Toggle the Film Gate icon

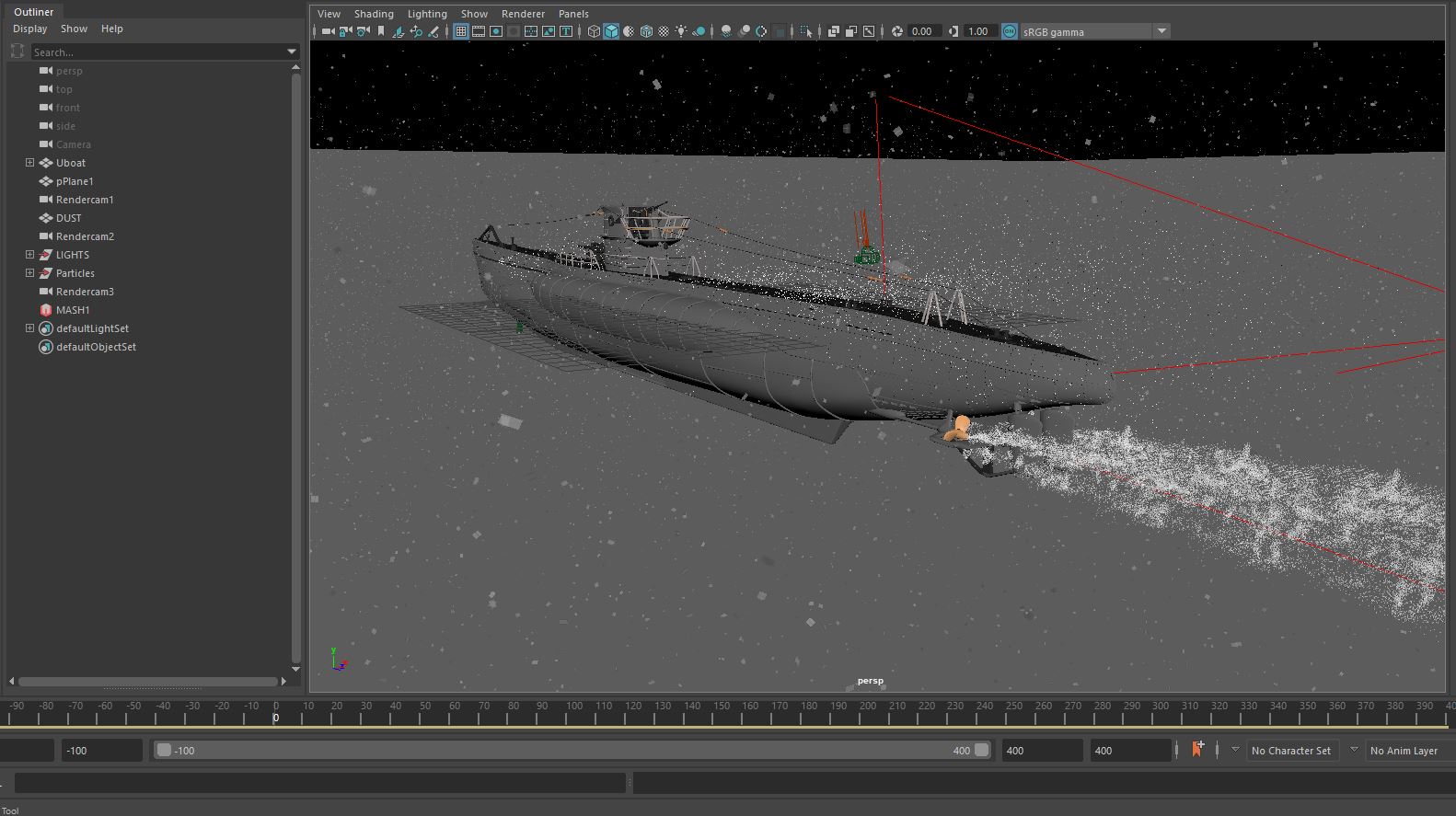tap(479, 31)
